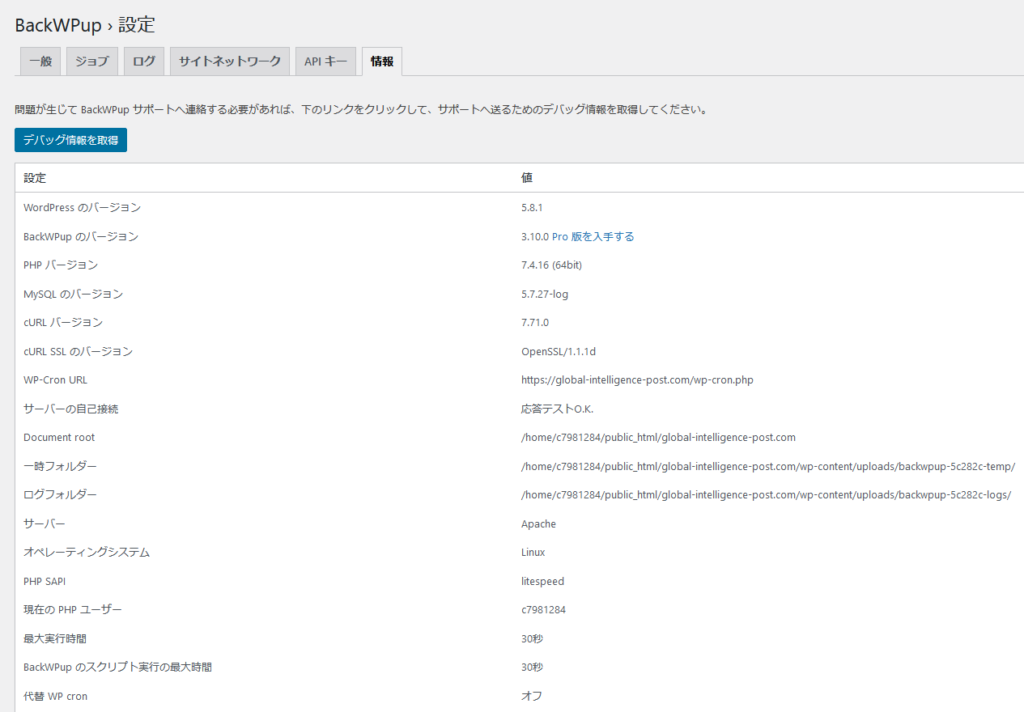Click the BackWPup › 設定 page heading

(x=85, y=25)
